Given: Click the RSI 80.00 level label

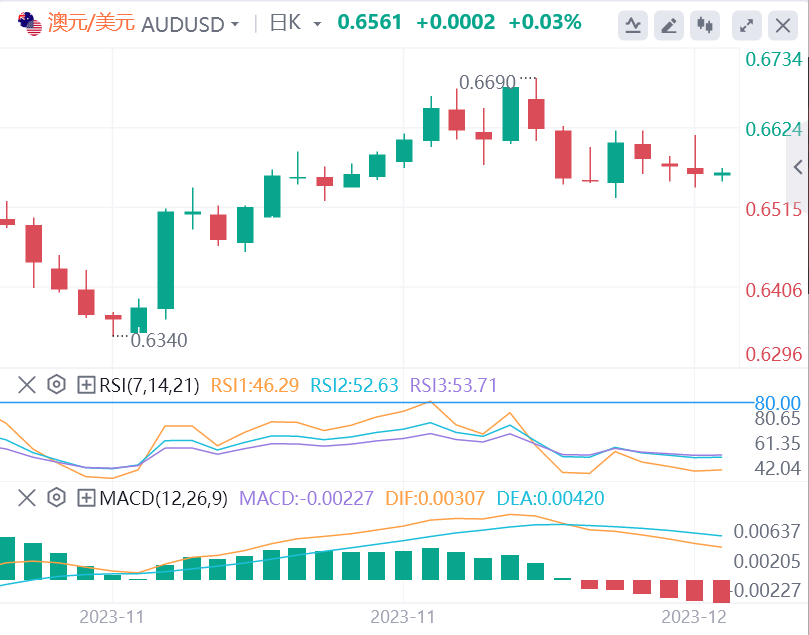Looking at the screenshot, I should tap(778, 403).
